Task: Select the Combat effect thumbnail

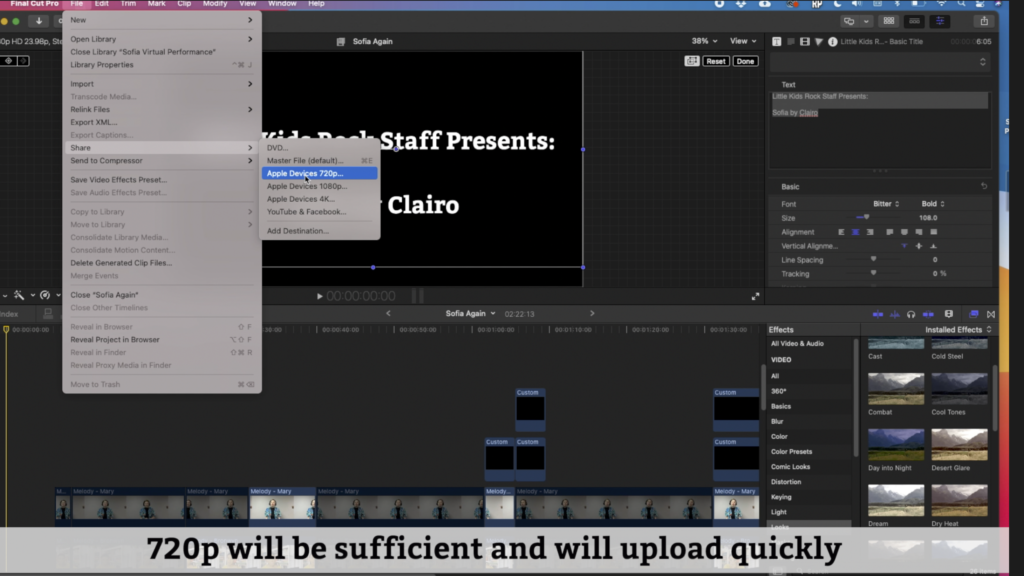Action: coord(896,389)
